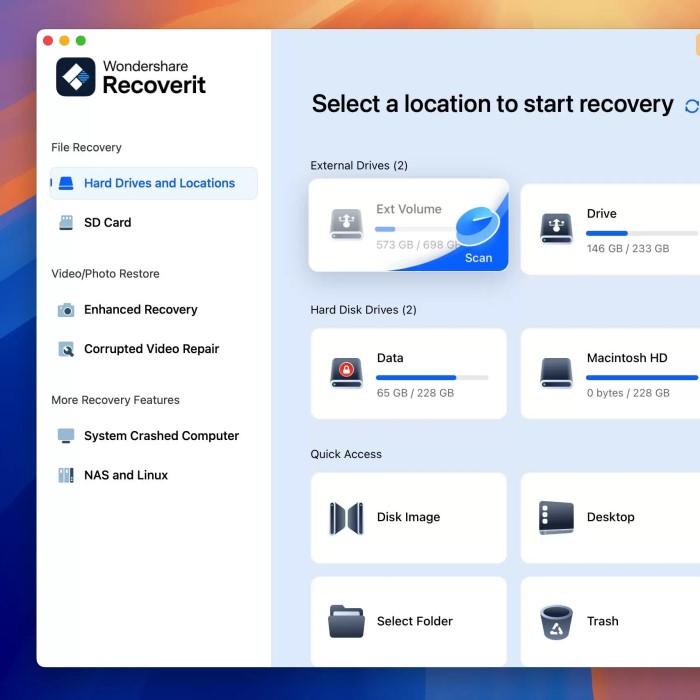Click the refresh locations icon beside heading
The width and height of the screenshot is (700, 700).
[x=692, y=106]
